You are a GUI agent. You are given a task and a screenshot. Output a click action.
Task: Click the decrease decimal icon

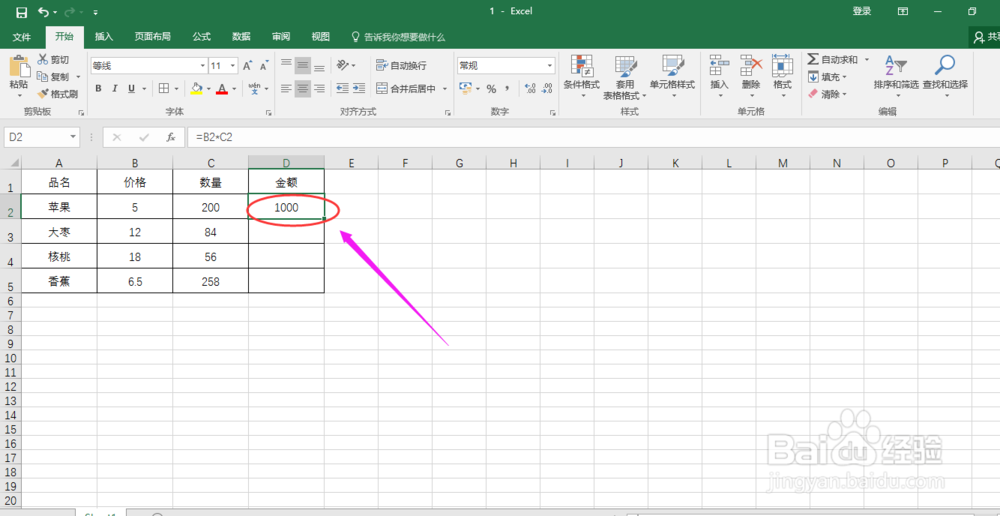tap(547, 89)
